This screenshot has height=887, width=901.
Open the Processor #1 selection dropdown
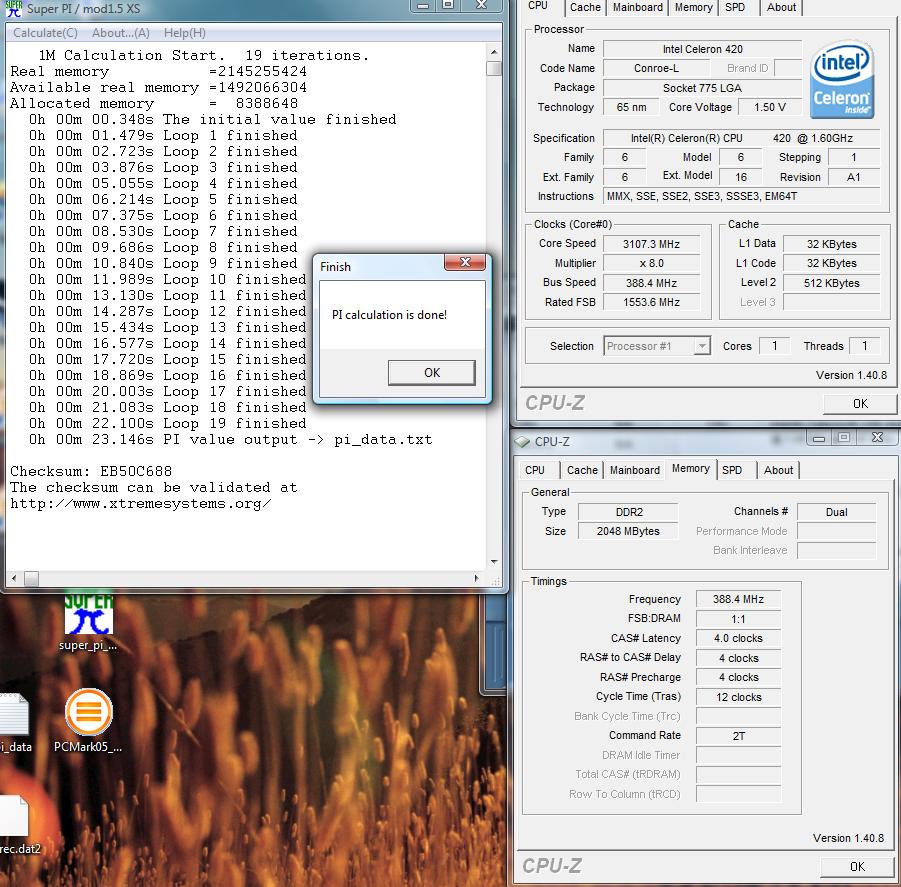657,346
